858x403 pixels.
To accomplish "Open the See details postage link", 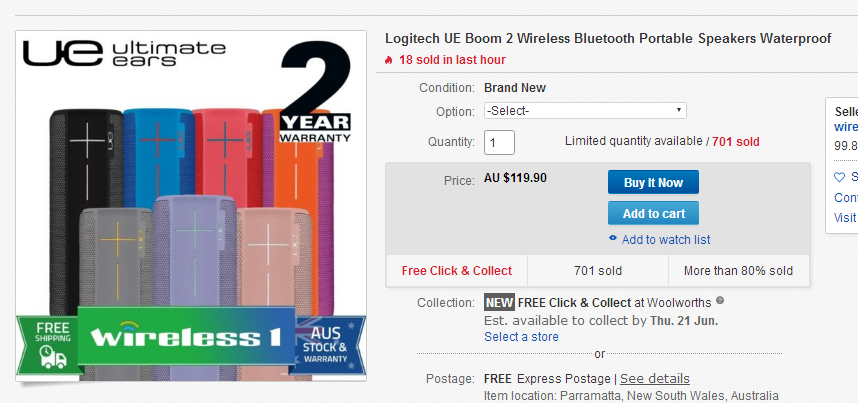I will tap(654, 378).
